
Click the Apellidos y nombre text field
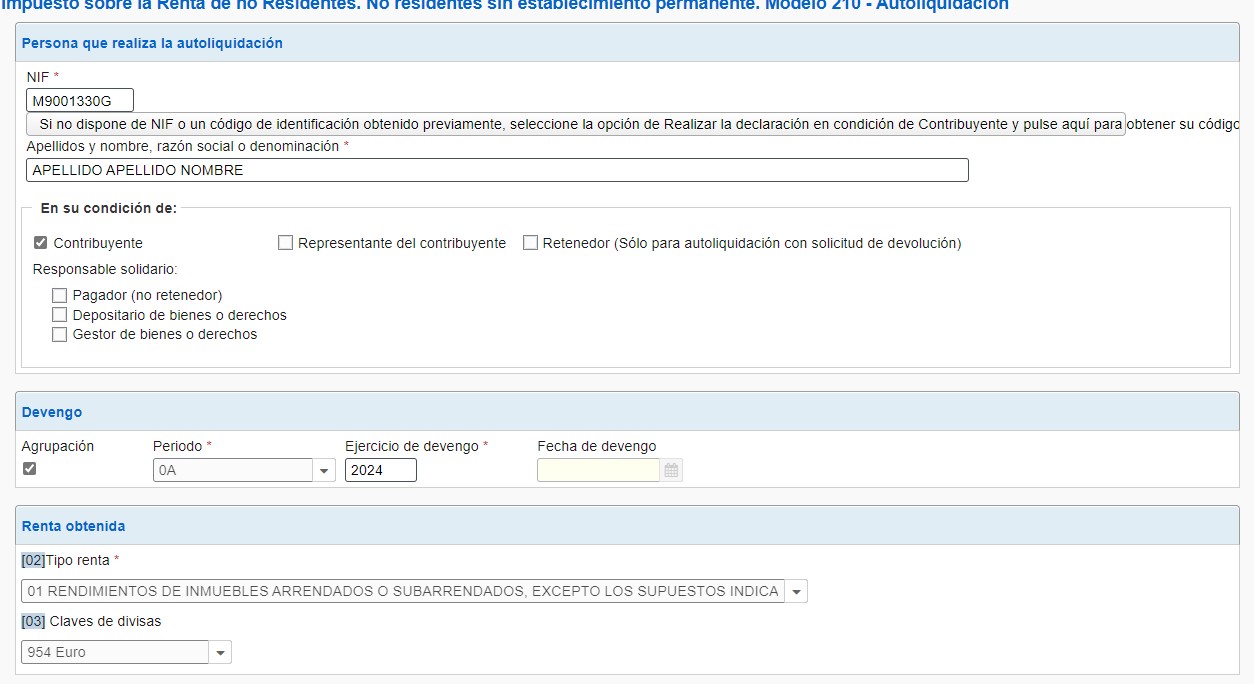click(497, 170)
